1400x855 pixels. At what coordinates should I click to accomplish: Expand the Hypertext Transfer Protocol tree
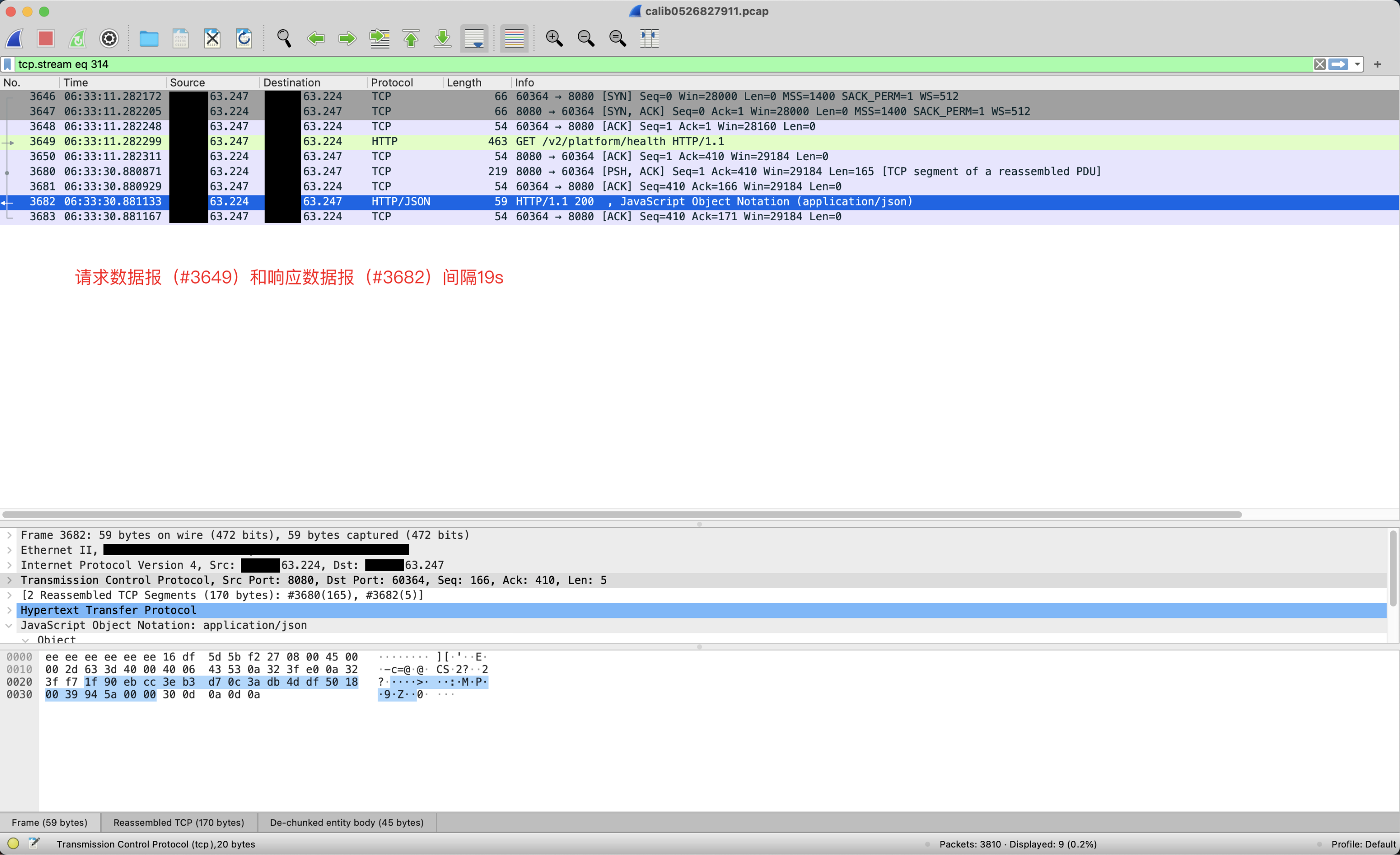pos(9,610)
